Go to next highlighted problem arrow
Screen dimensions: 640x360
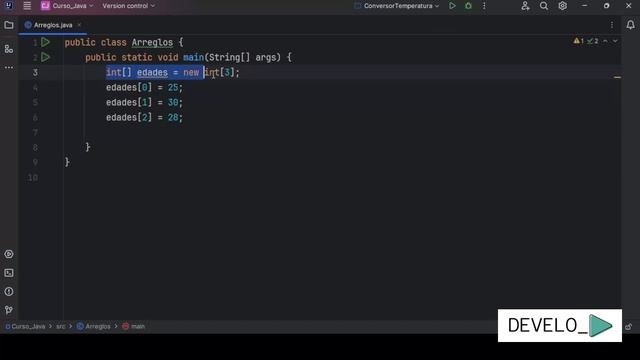click(x=615, y=41)
